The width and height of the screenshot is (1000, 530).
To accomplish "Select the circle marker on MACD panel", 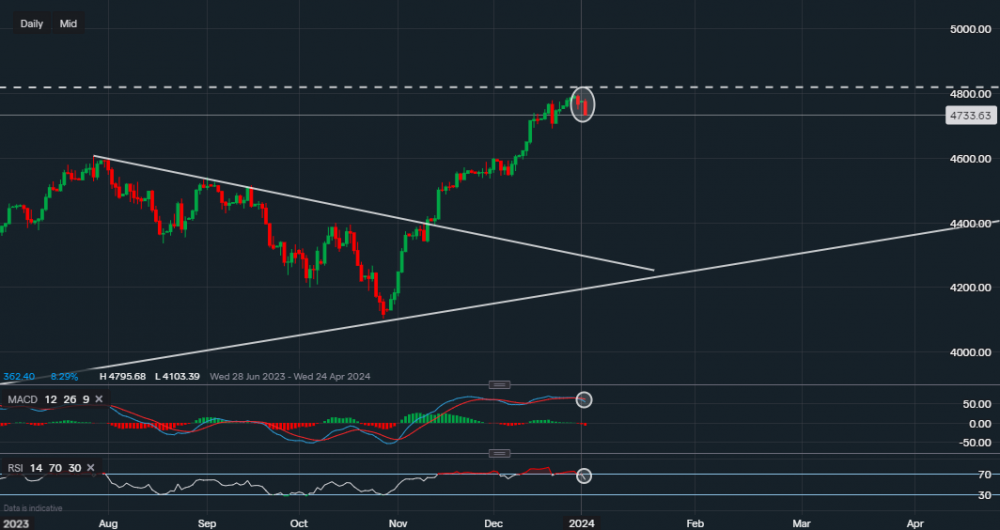I will pyautogui.click(x=585, y=400).
